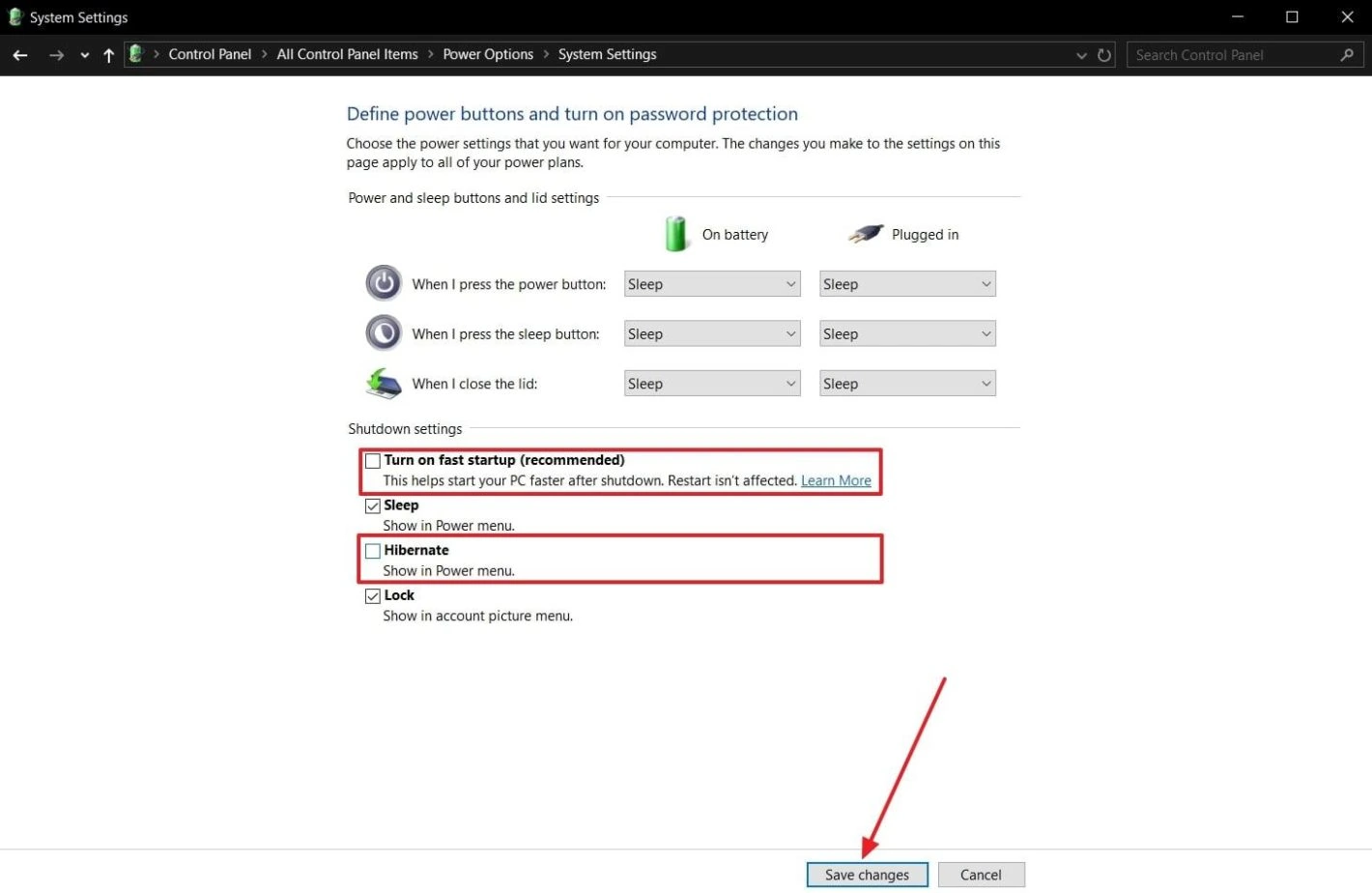
Task: Click the Refresh icon in address bar
Action: pyautogui.click(x=1104, y=55)
